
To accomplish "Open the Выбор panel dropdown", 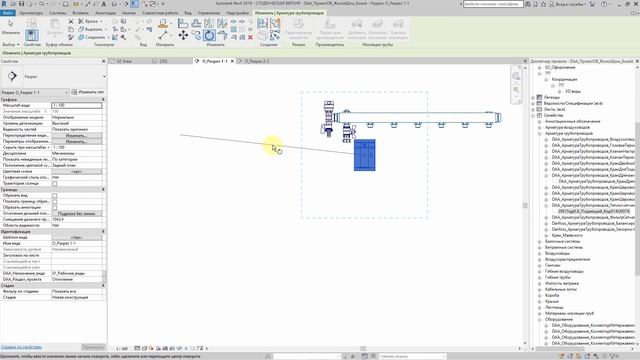I will point(11,44).
